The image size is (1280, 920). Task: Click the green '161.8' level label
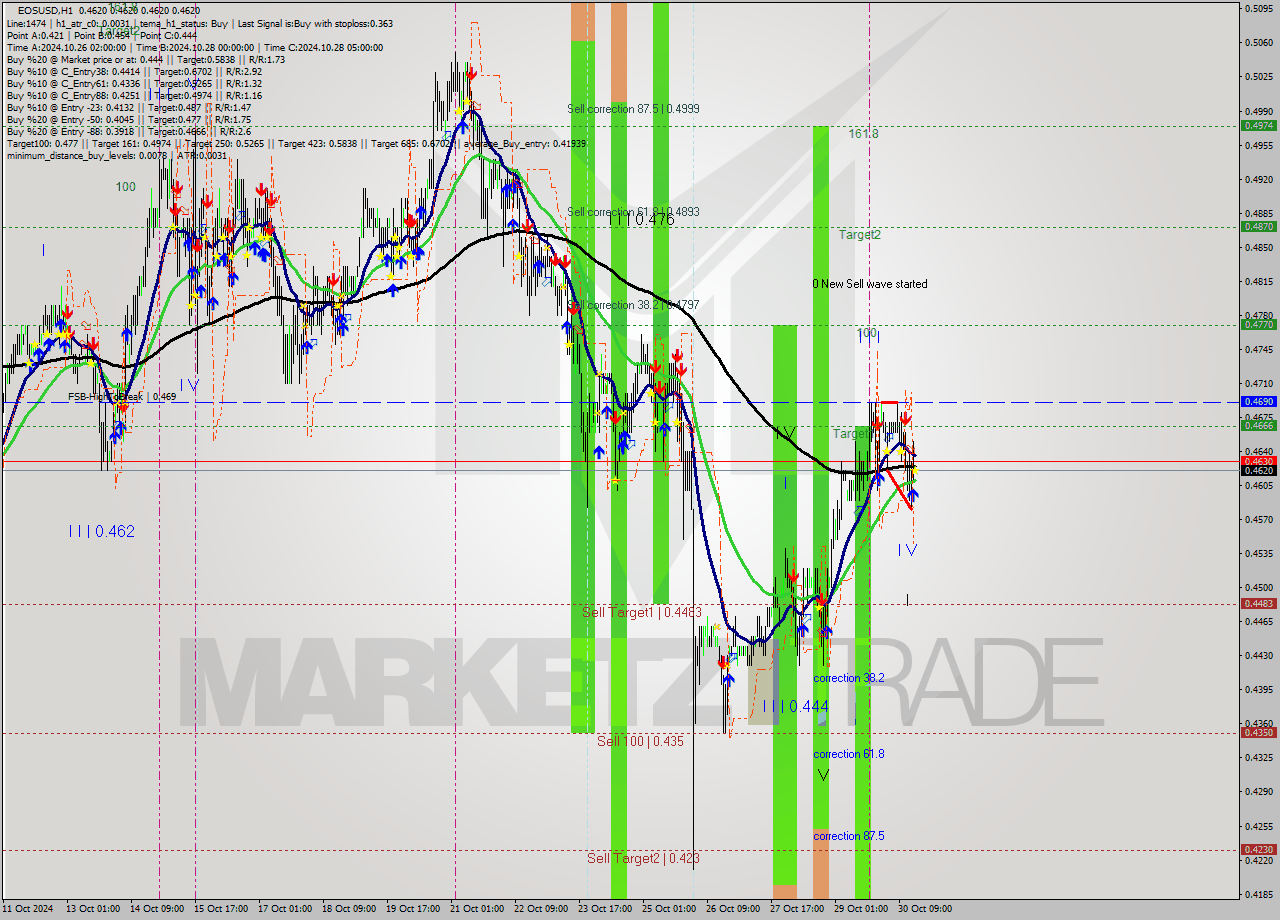pos(864,133)
